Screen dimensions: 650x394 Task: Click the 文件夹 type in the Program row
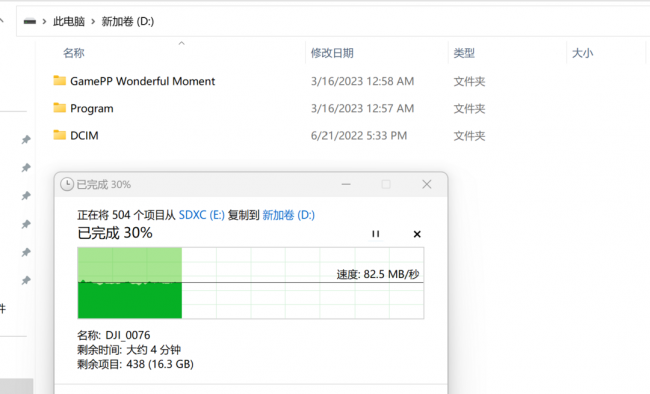click(x=469, y=108)
